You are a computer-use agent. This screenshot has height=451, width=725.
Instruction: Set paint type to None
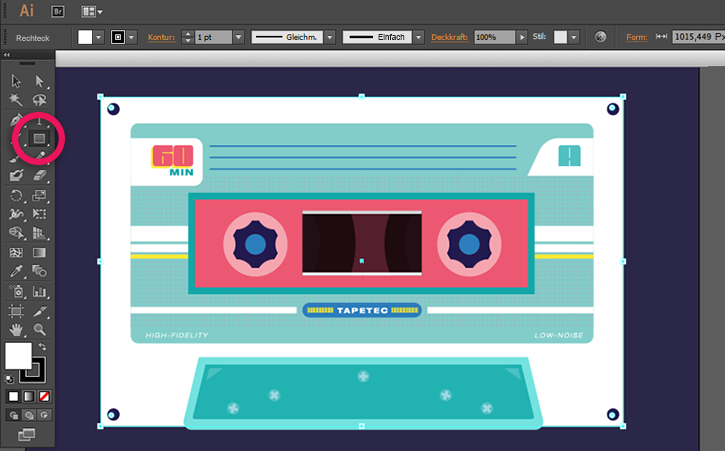tap(44, 396)
